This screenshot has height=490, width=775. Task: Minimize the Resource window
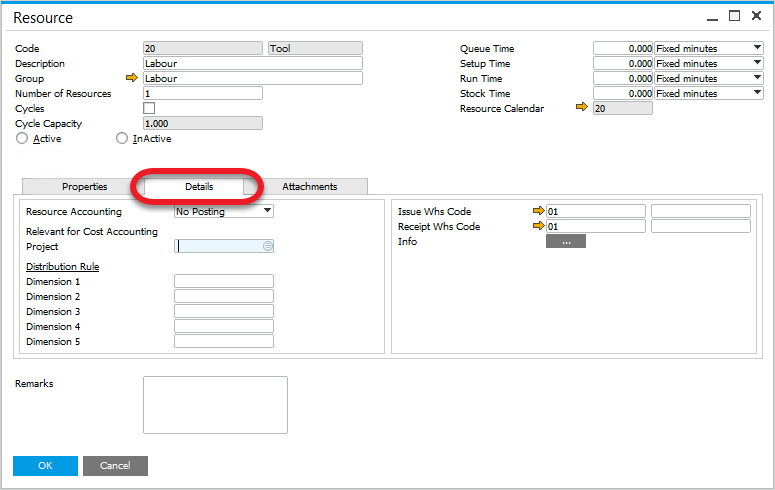point(711,16)
